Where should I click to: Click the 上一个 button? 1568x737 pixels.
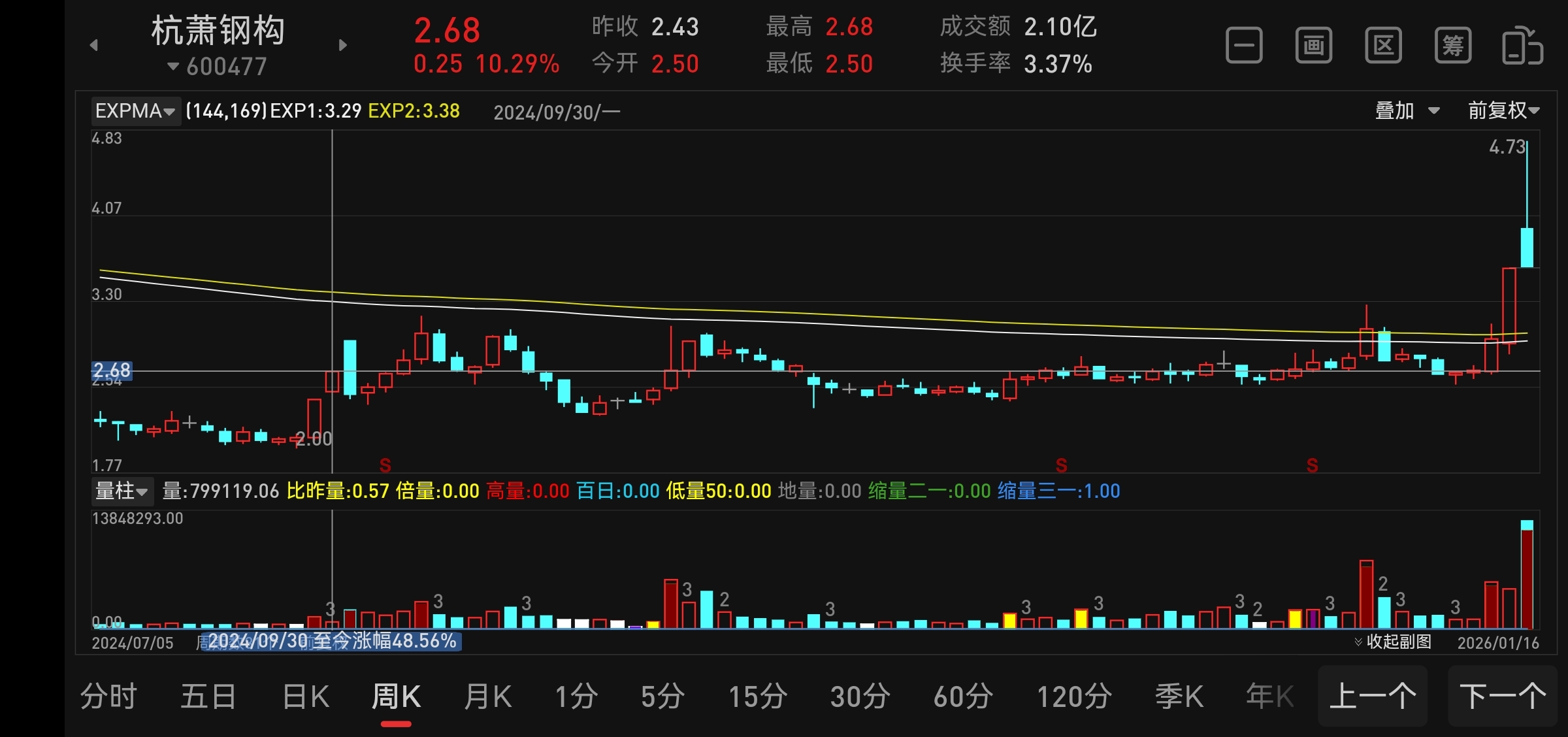coord(1373,696)
